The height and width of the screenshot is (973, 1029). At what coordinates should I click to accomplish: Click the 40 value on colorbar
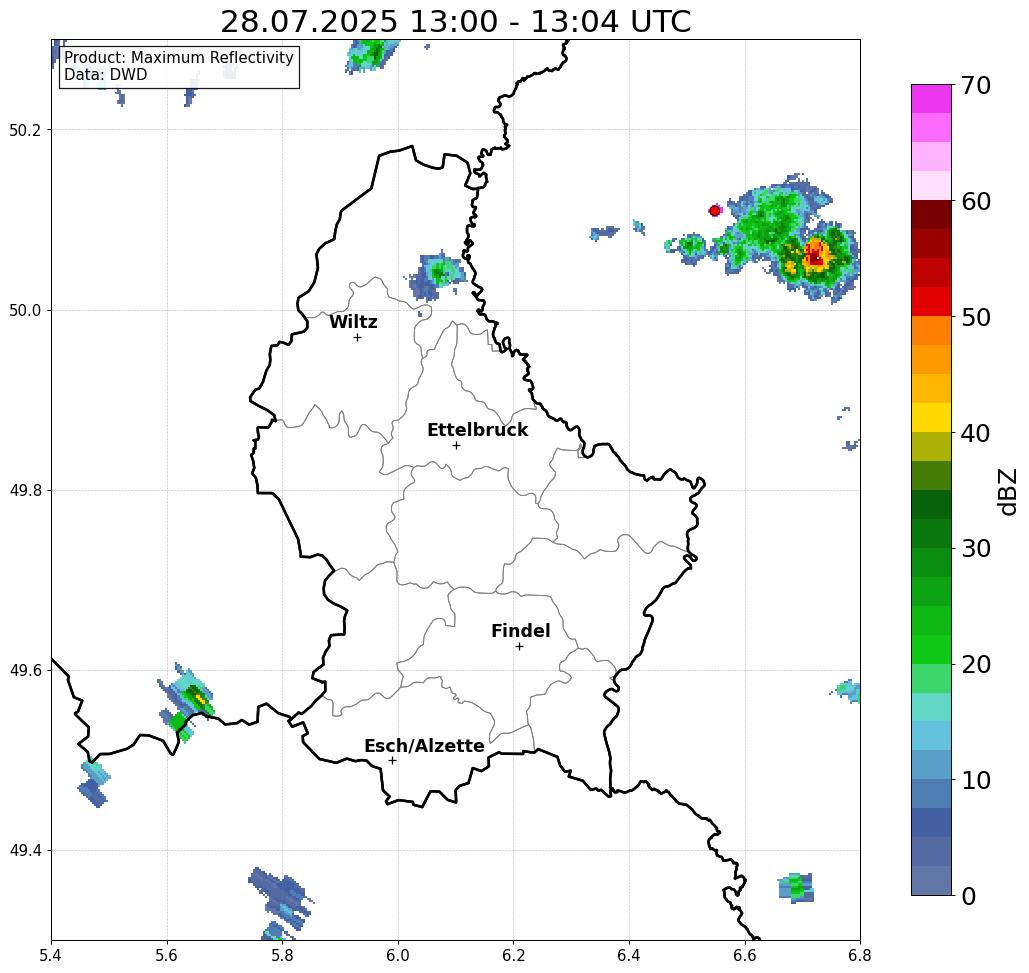point(975,433)
